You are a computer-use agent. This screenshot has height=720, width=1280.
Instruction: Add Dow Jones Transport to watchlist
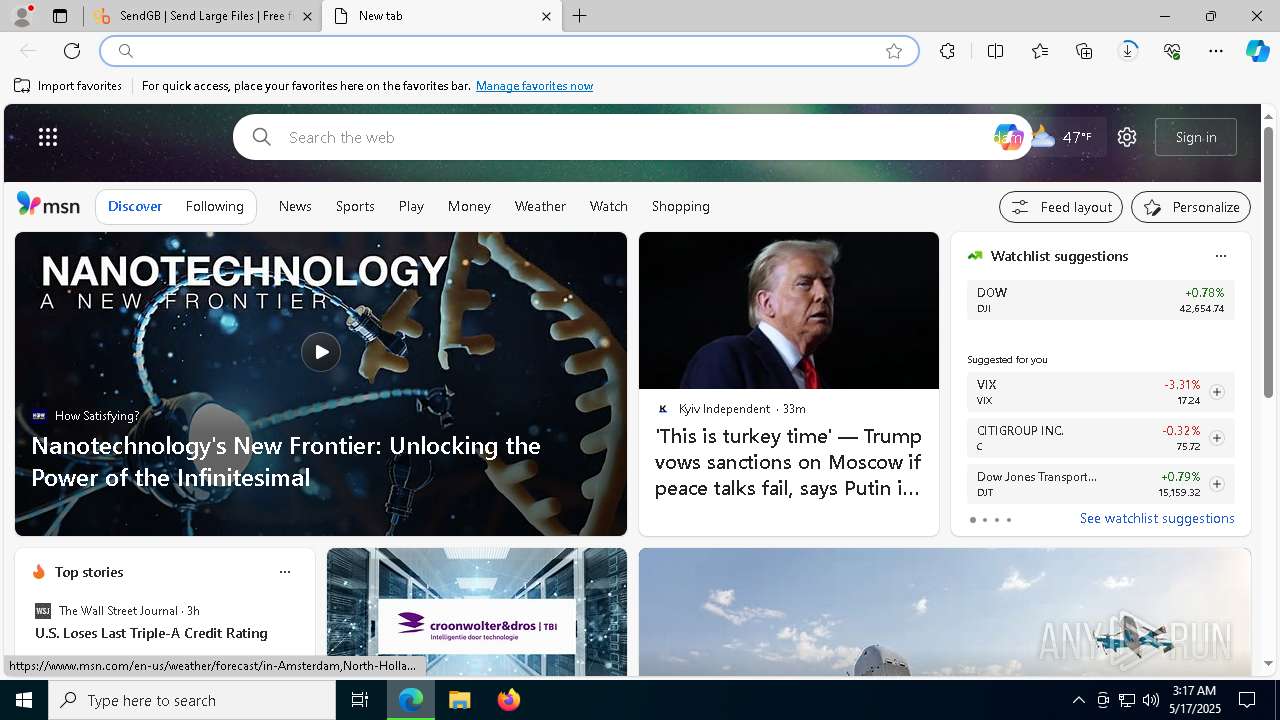coord(1216,484)
